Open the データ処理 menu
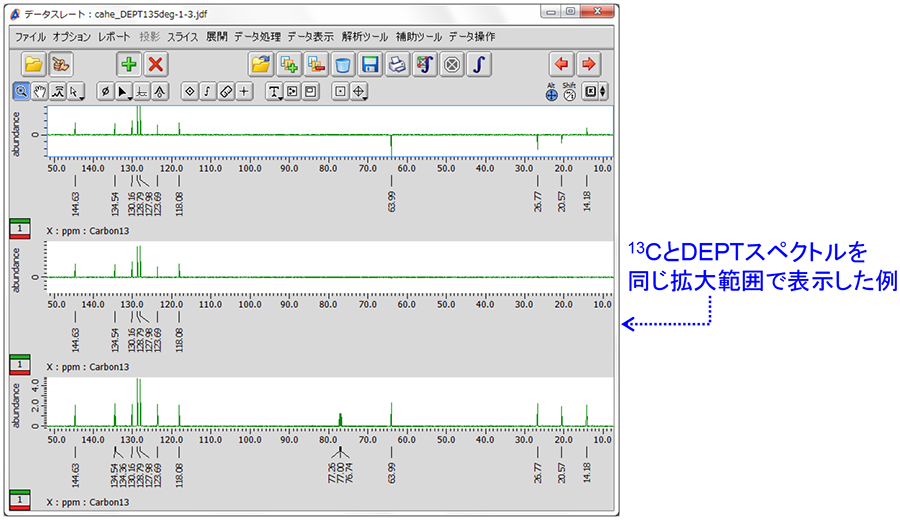The image size is (900, 520). point(257,36)
